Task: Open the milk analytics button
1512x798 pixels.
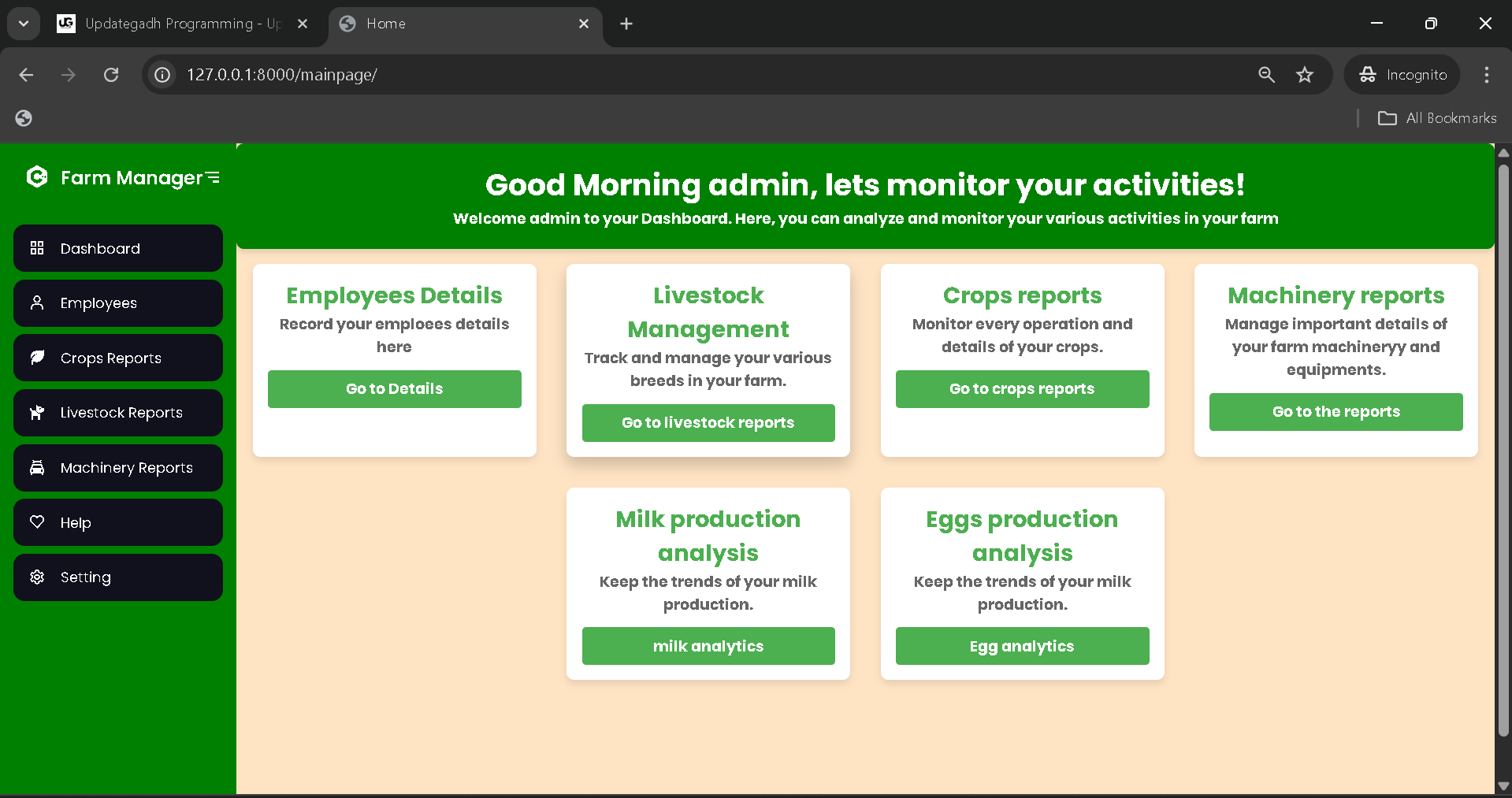Action: (x=708, y=646)
